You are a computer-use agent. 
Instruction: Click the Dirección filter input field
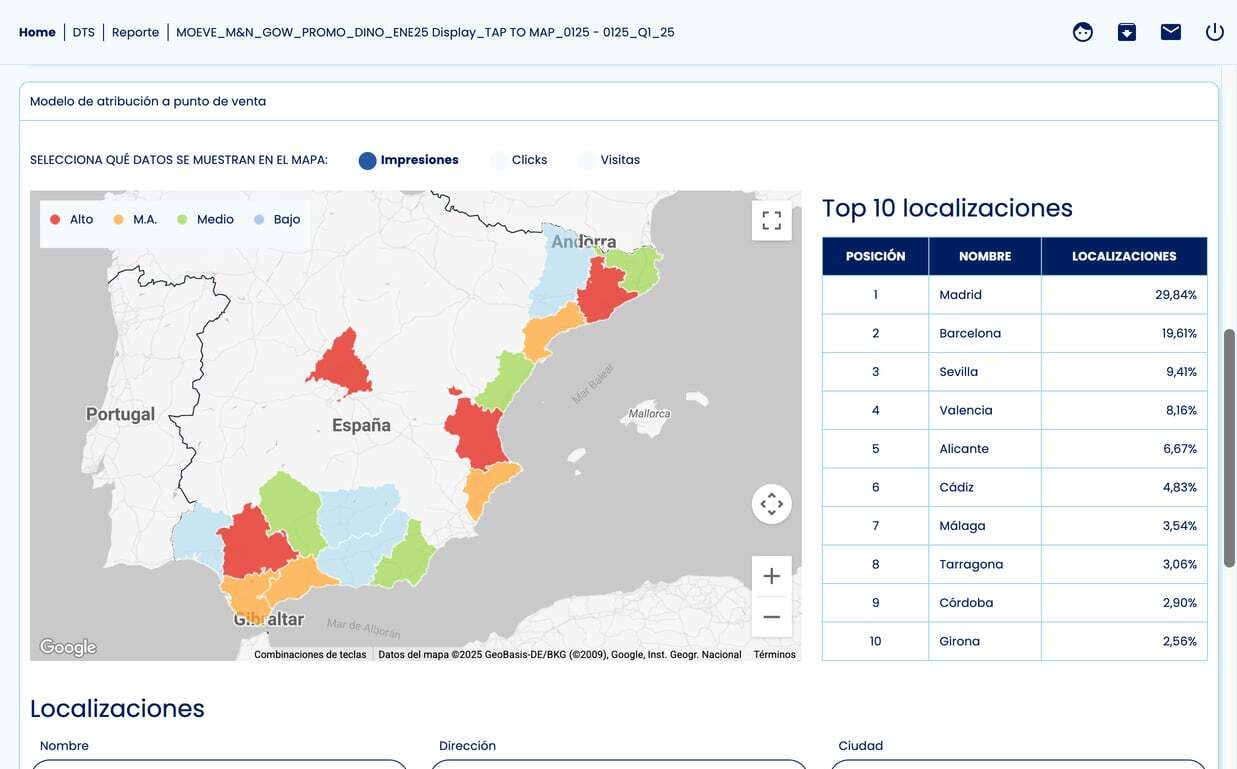click(x=618, y=764)
